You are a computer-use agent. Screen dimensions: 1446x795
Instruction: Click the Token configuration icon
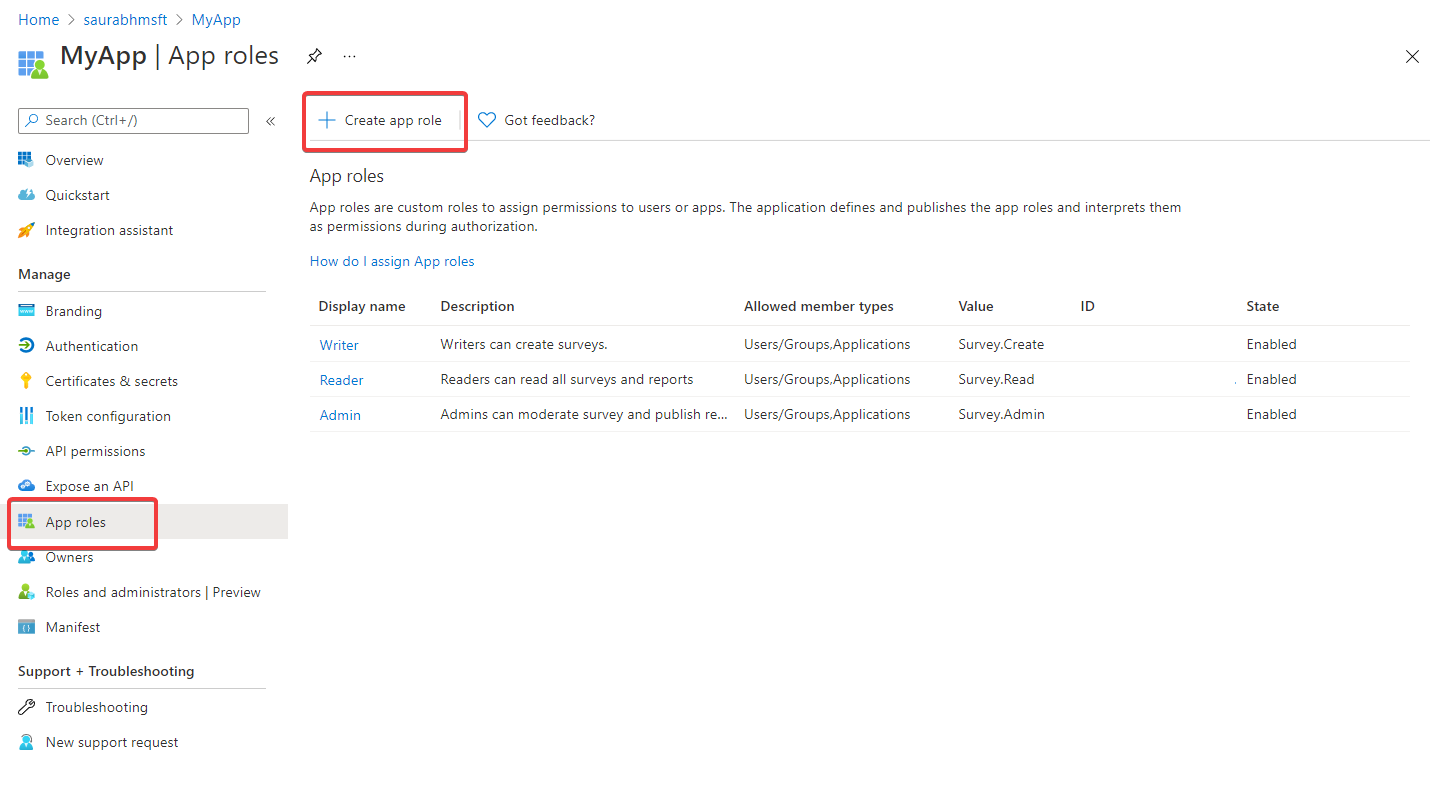pos(27,415)
